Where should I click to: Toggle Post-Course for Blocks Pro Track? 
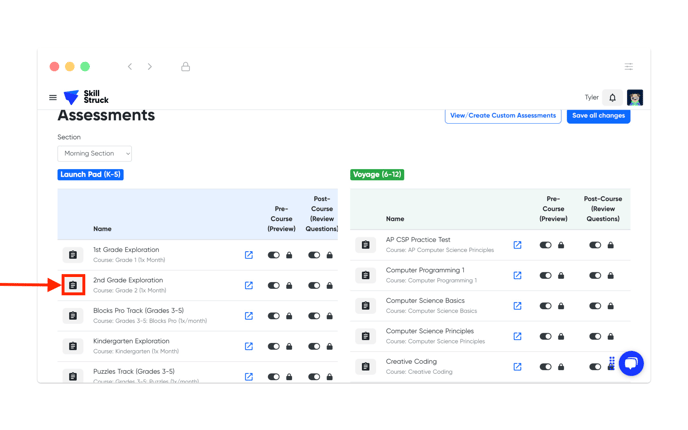(x=314, y=316)
